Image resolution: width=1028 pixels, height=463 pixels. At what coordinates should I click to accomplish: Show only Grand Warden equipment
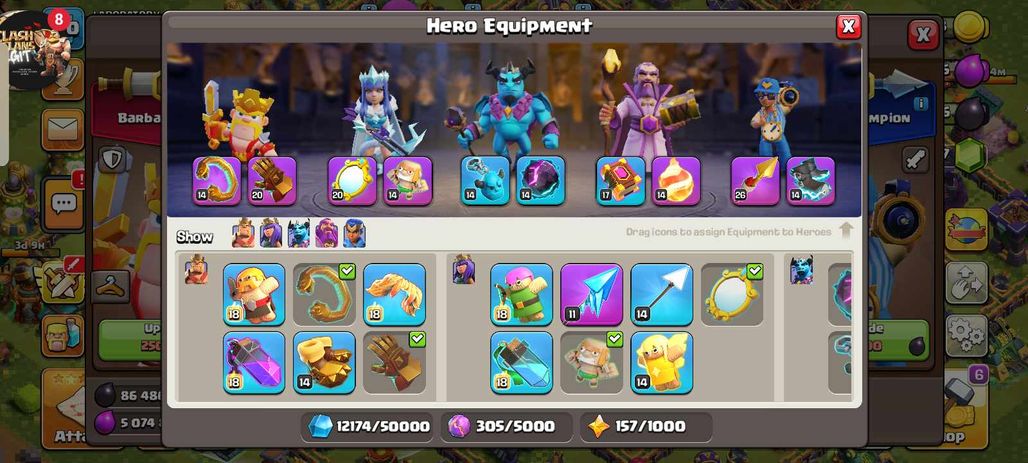tap(326, 233)
